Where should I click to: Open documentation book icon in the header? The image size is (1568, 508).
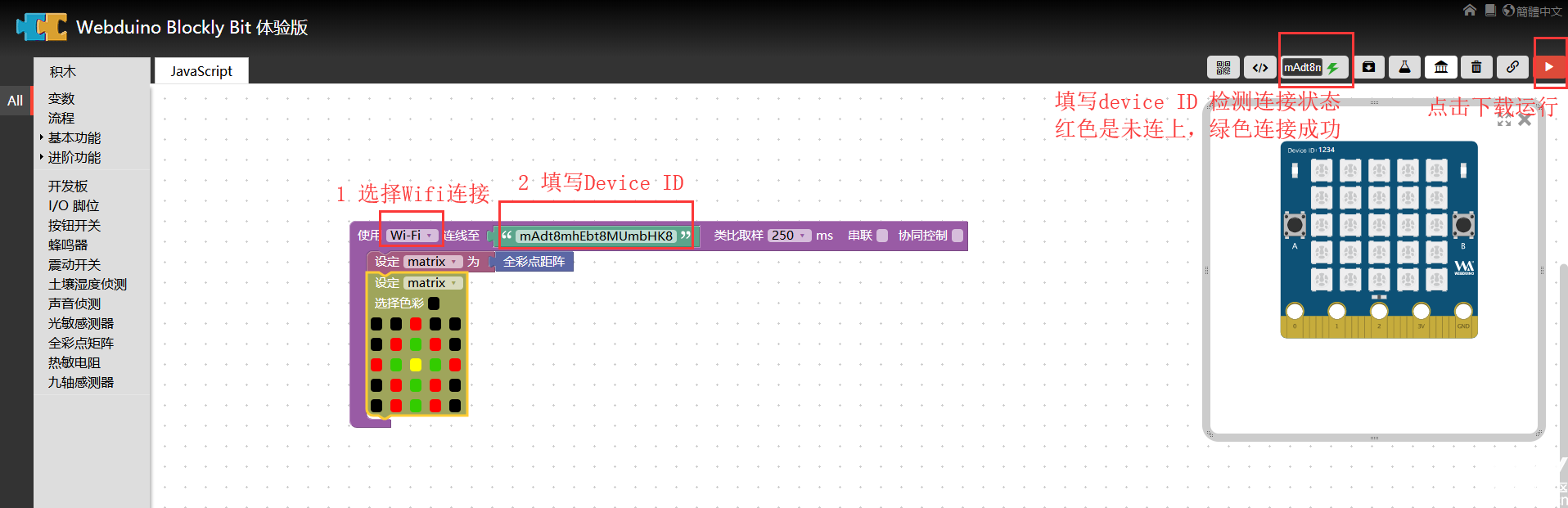pyautogui.click(x=1490, y=10)
